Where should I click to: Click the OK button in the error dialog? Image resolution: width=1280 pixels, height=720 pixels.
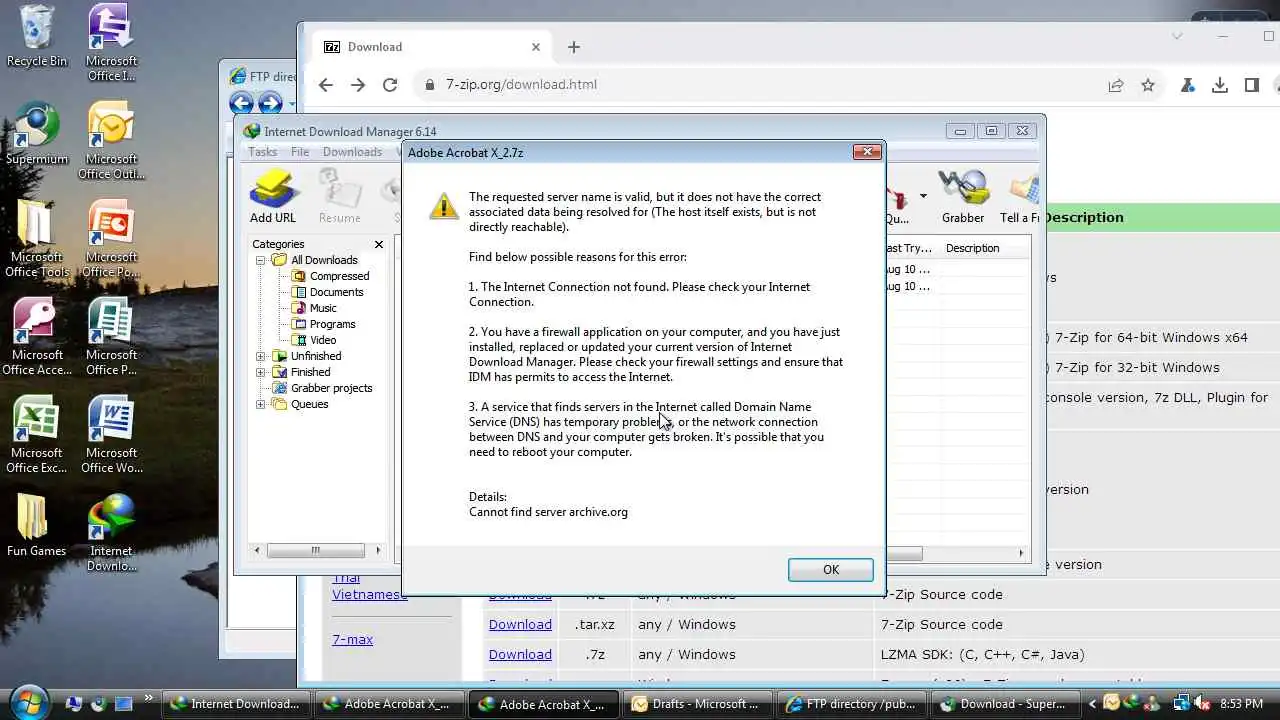tap(830, 569)
